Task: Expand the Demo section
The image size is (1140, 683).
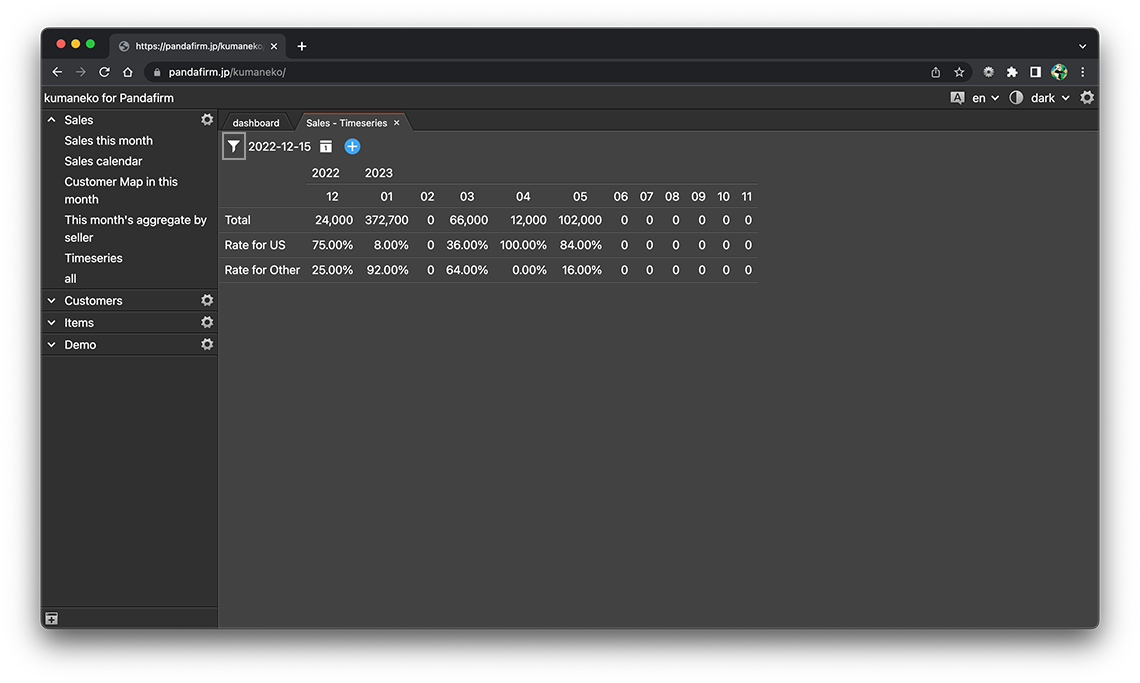Action: click(52, 344)
